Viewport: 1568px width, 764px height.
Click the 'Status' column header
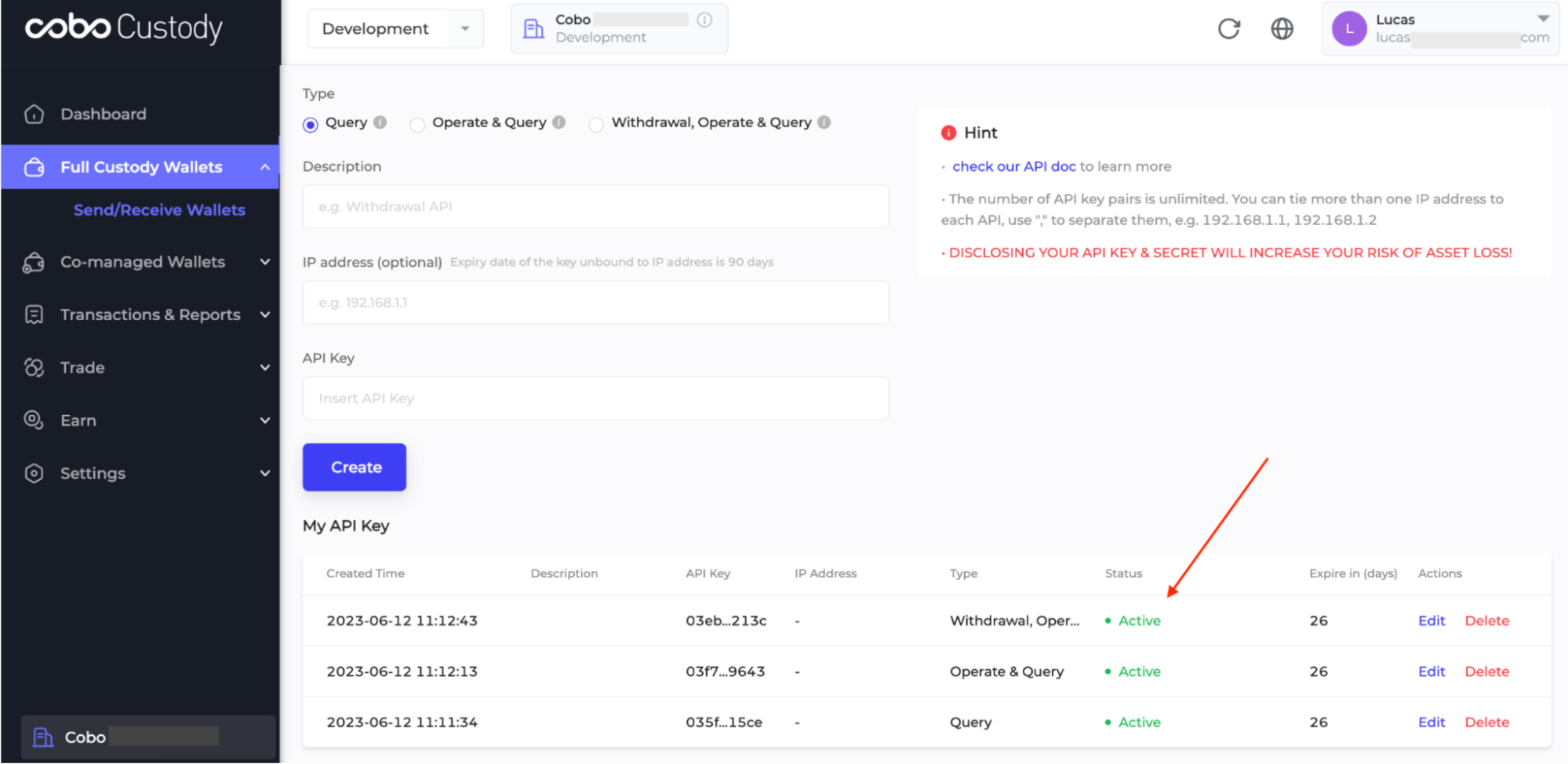click(x=1123, y=573)
